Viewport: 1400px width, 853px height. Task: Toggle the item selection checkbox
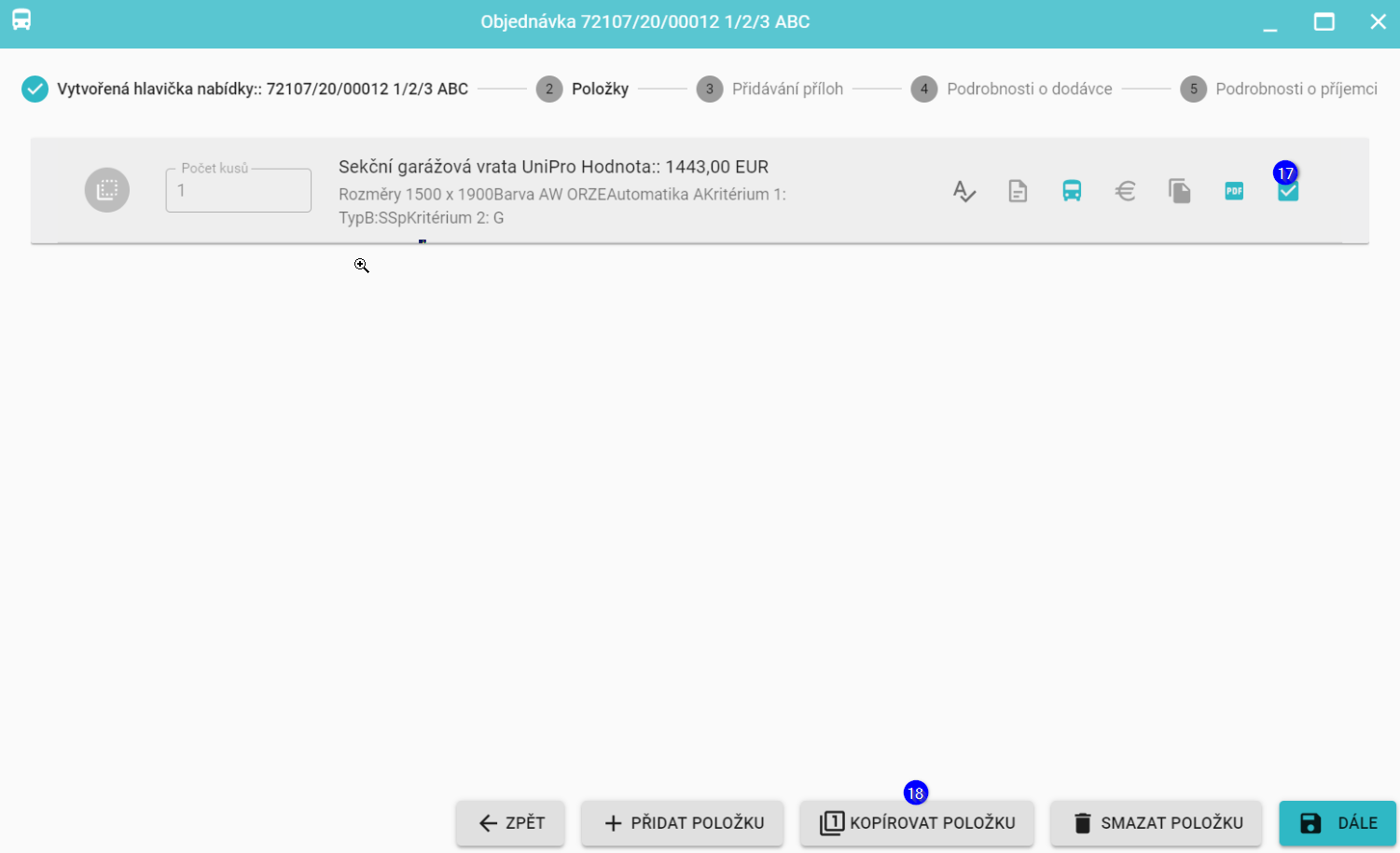(1288, 192)
